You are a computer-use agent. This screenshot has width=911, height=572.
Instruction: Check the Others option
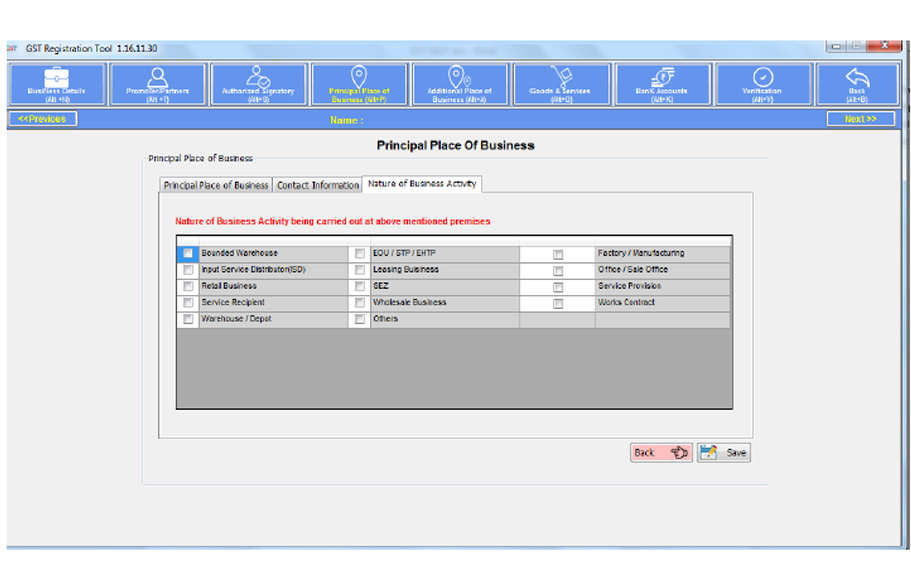pyautogui.click(x=360, y=320)
